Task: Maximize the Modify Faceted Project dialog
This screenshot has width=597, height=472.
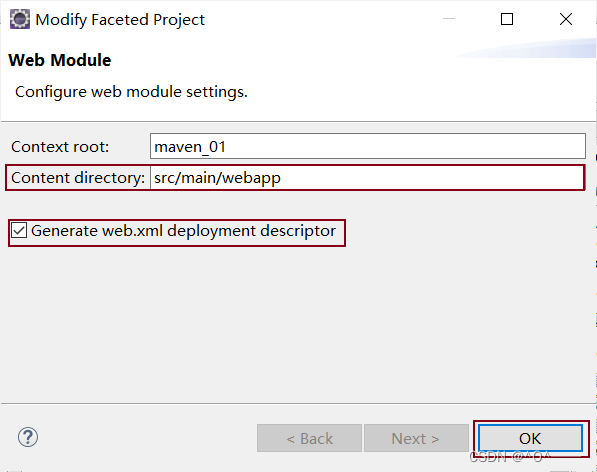Action: coord(507,19)
